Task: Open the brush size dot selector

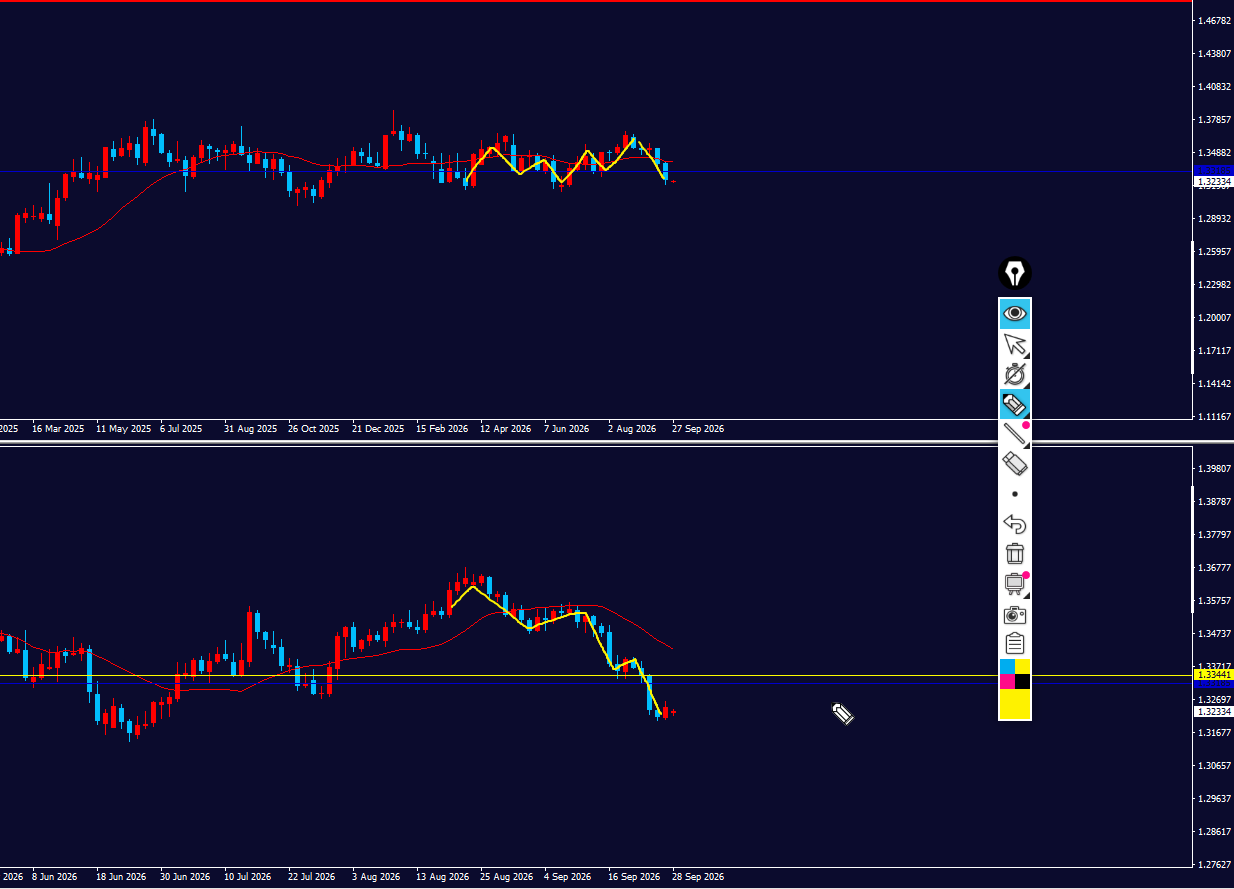Action: [x=1015, y=494]
